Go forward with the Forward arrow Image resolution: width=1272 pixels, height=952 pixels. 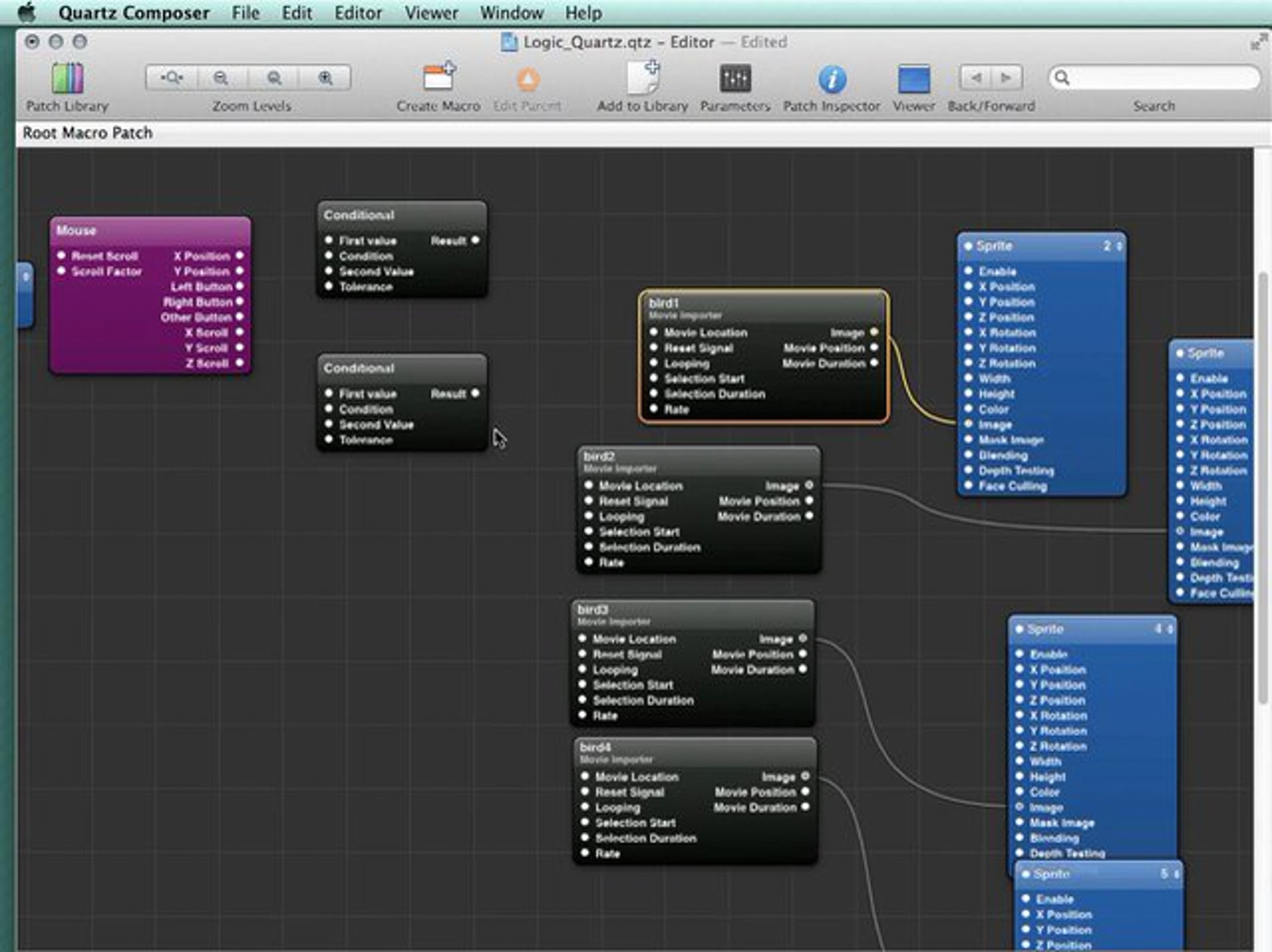[1006, 78]
